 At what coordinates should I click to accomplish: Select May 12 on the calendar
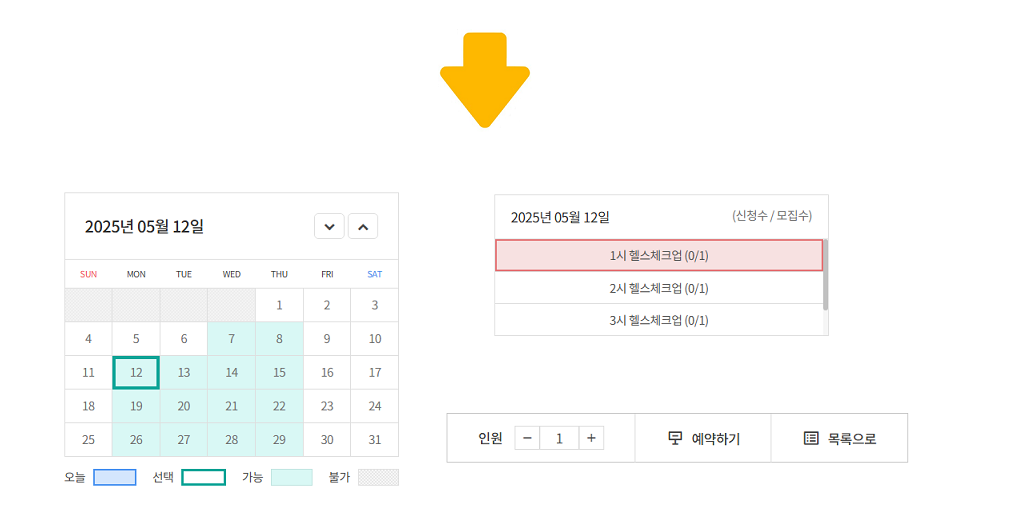click(136, 373)
